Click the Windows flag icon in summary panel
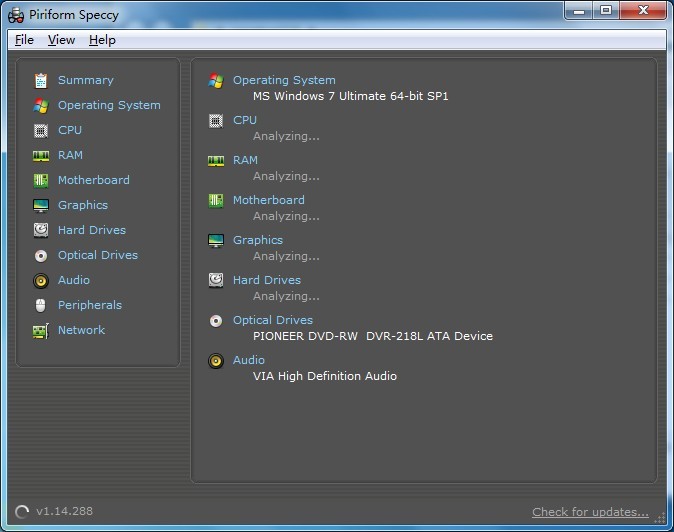The width and height of the screenshot is (674, 532). coord(216,81)
